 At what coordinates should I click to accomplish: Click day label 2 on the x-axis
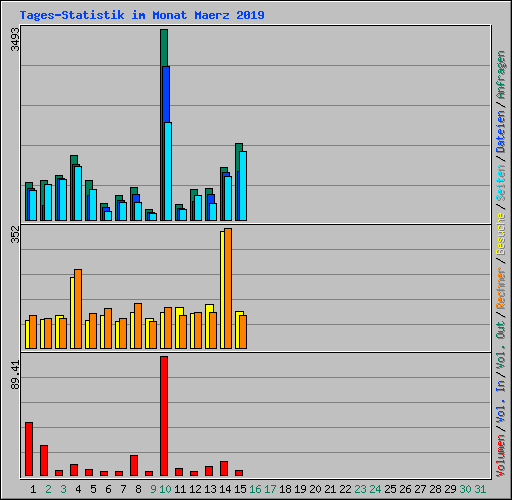tap(48, 489)
